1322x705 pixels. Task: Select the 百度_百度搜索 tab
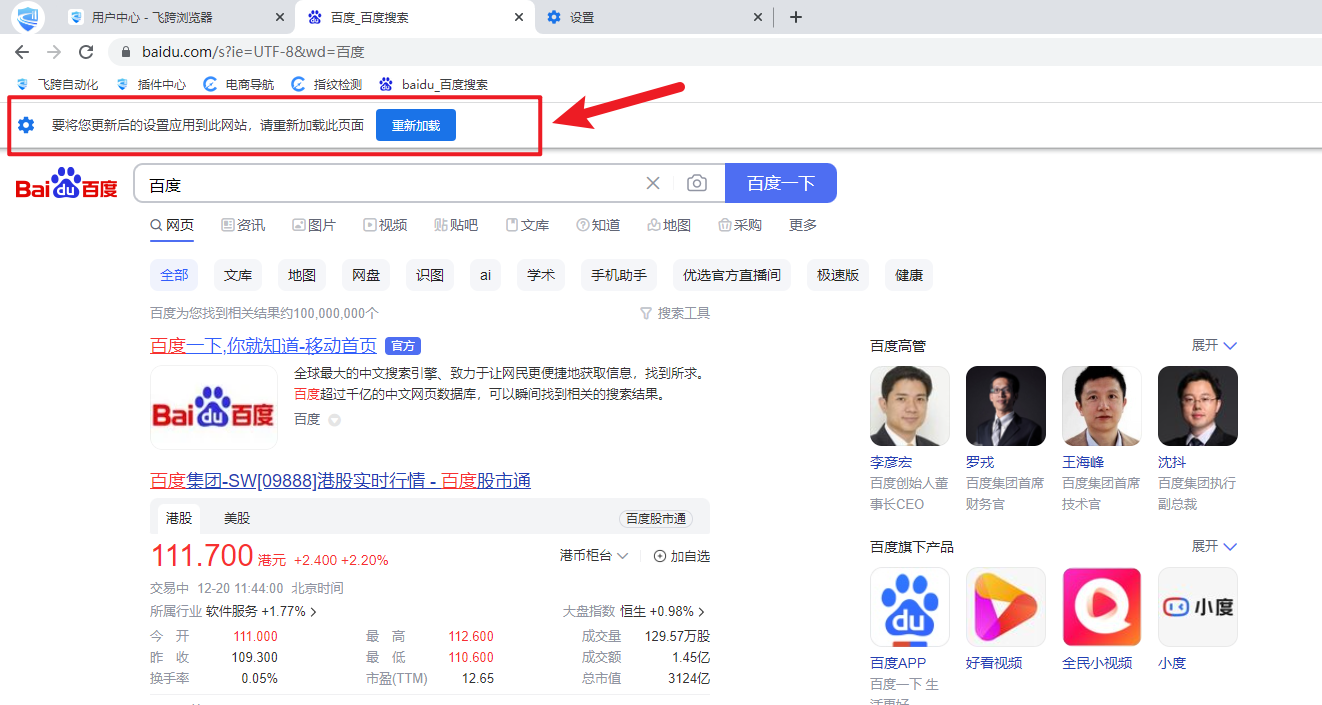click(x=415, y=17)
